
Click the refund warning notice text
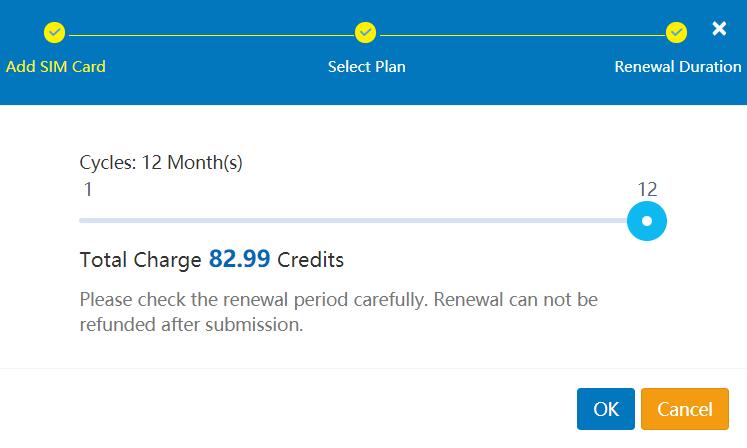(x=339, y=312)
